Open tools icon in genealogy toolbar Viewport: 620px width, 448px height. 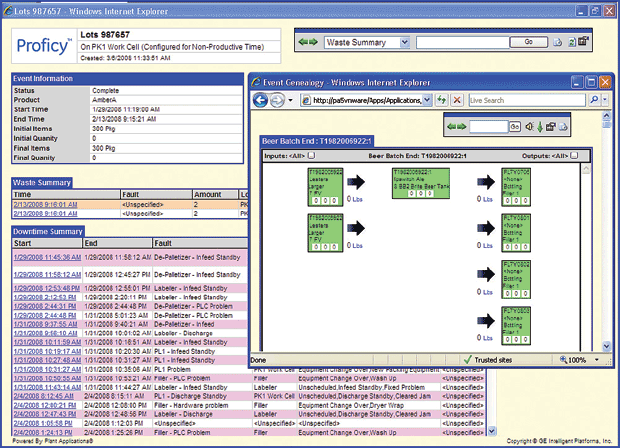click(551, 127)
